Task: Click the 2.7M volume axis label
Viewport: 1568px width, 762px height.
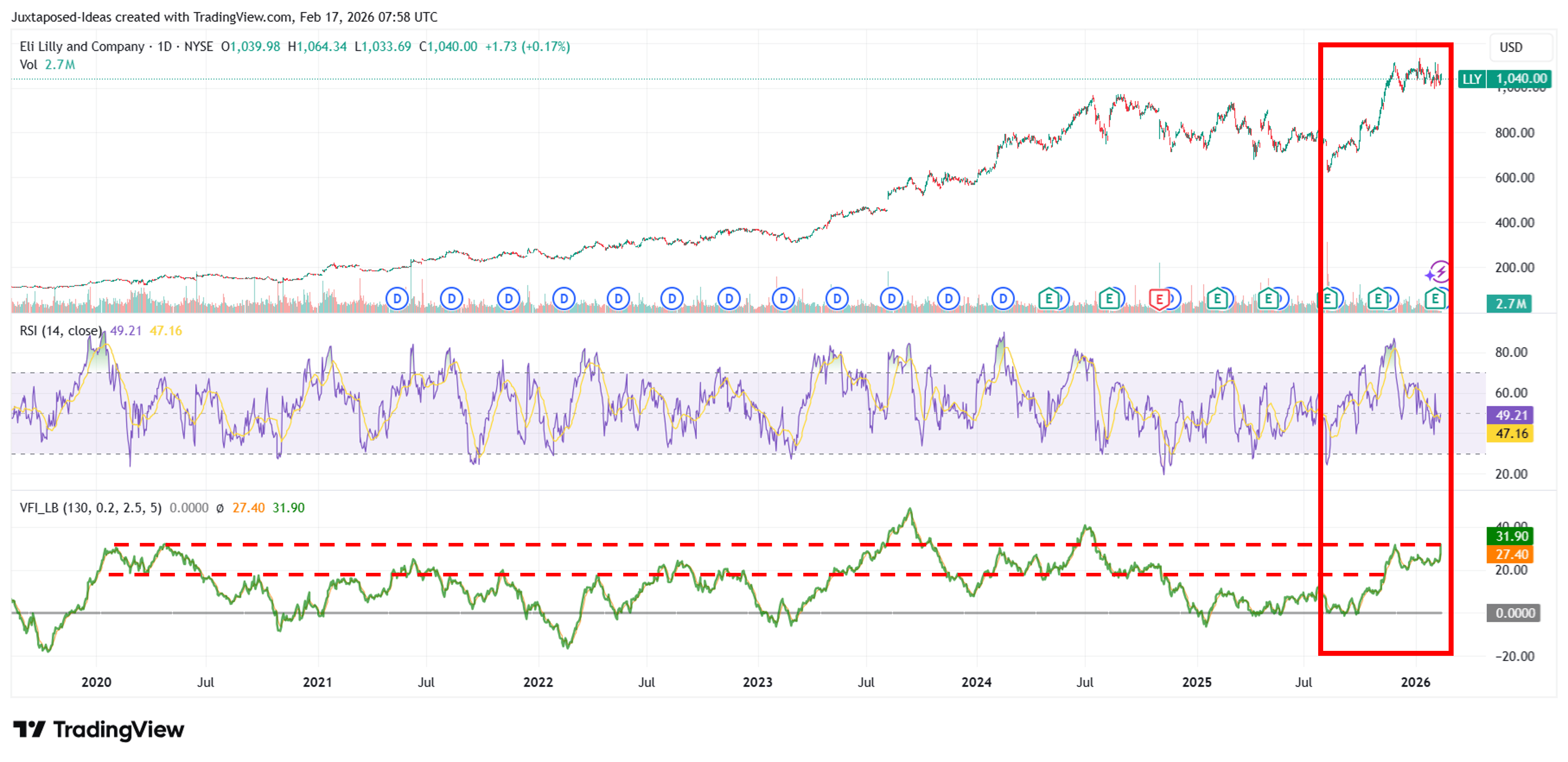Action: (1510, 303)
